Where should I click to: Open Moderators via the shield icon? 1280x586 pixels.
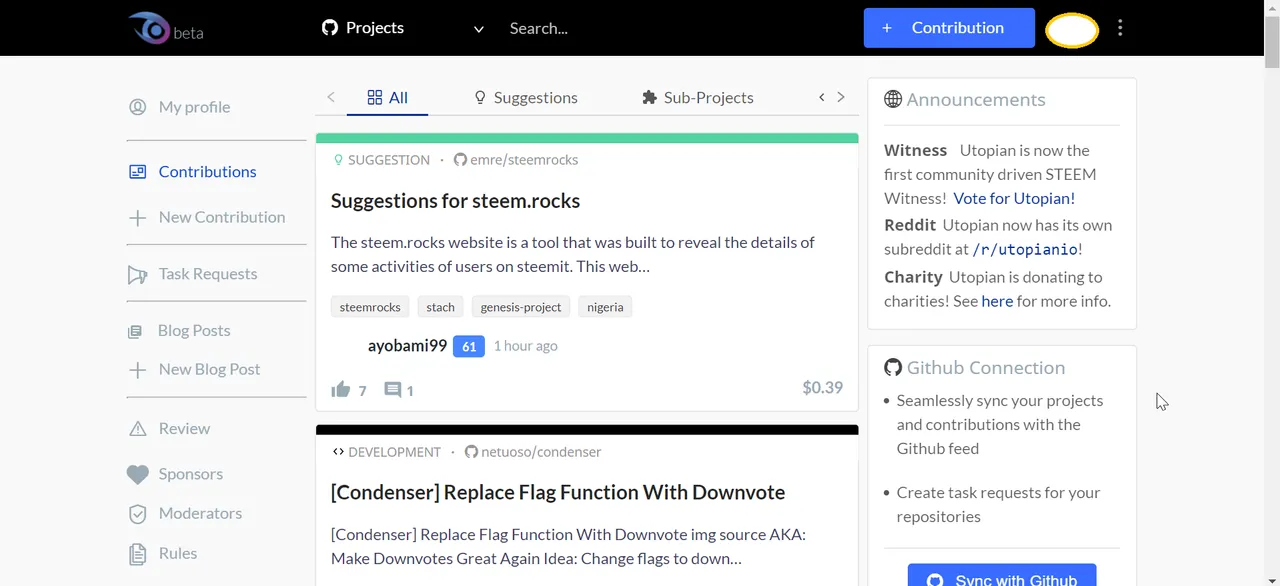[x=138, y=514]
